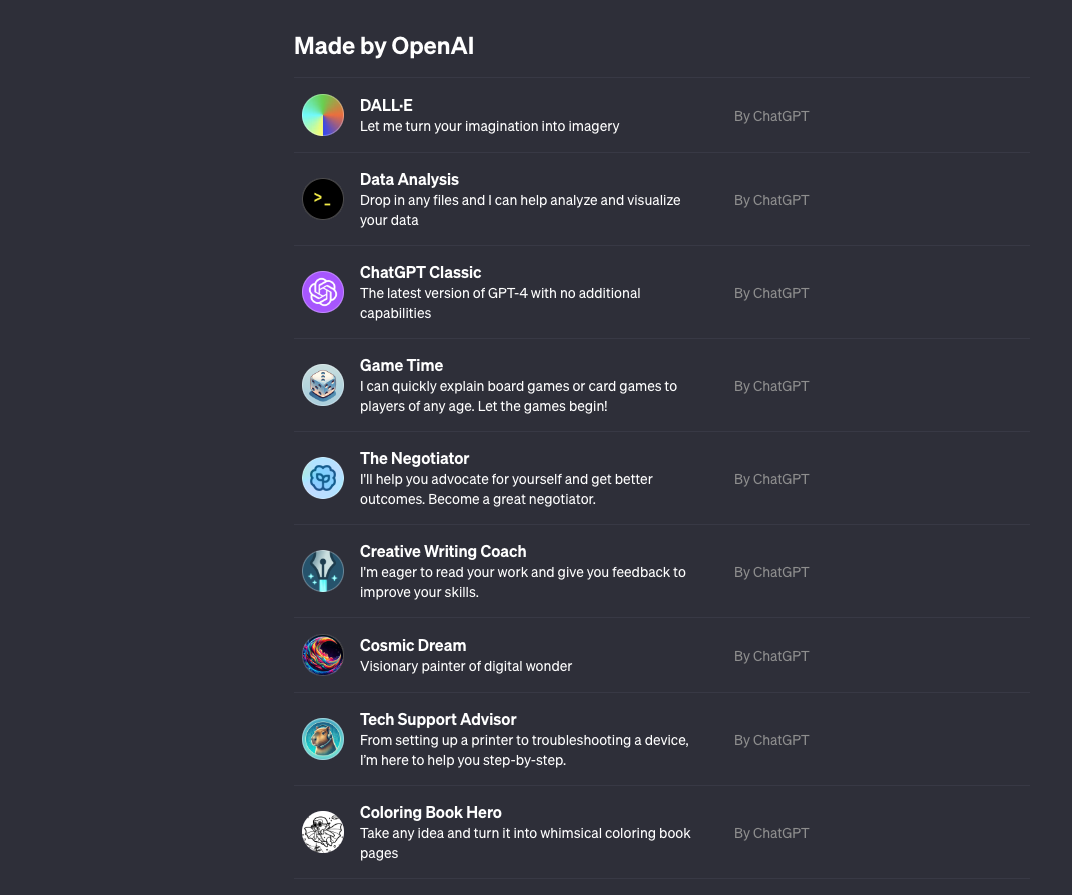The image size is (1072, 895).
Task: Click the Cosmic Dream swirl icon
Action: coord(323,655)
